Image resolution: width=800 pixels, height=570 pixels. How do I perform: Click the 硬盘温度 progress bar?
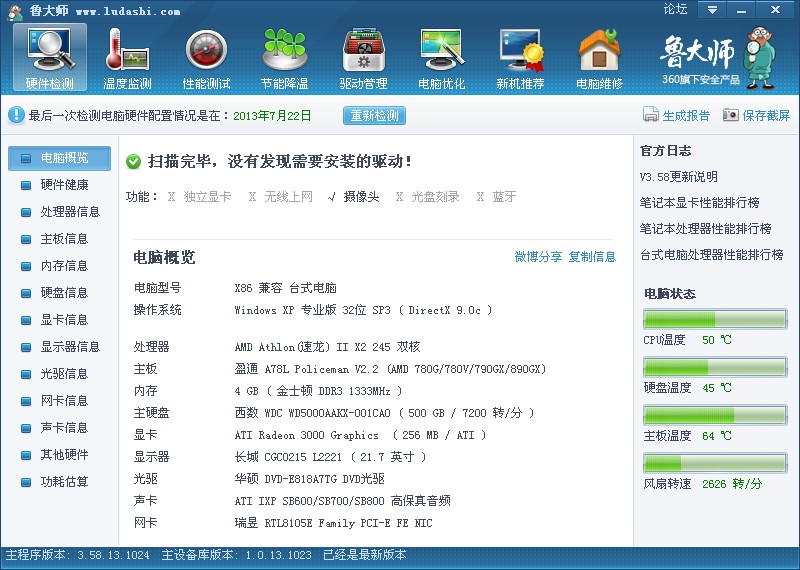pyautogui.click(x=715, y=367)
